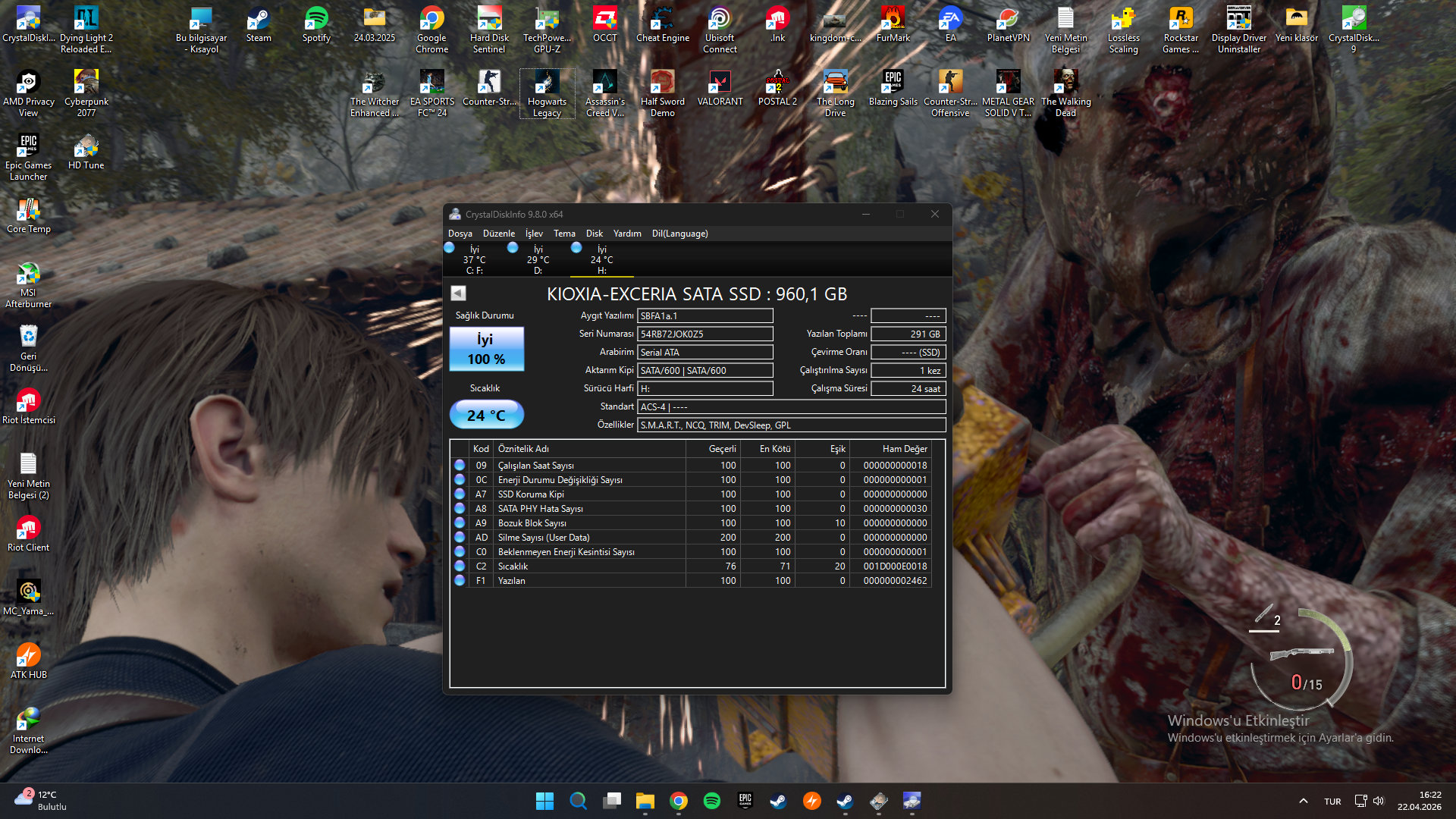Open Riot Client desktop icon
The width and height of the screenshot is (1456, 819).
pos(28,535)
